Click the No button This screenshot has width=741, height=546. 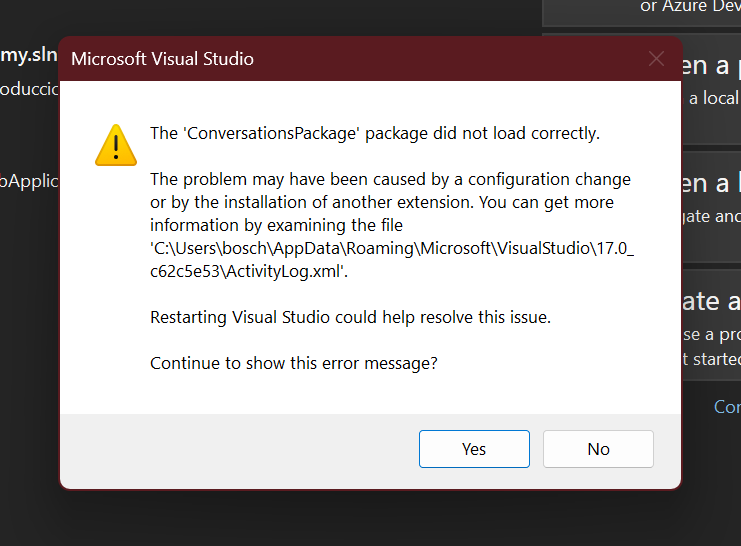point(598,449)
